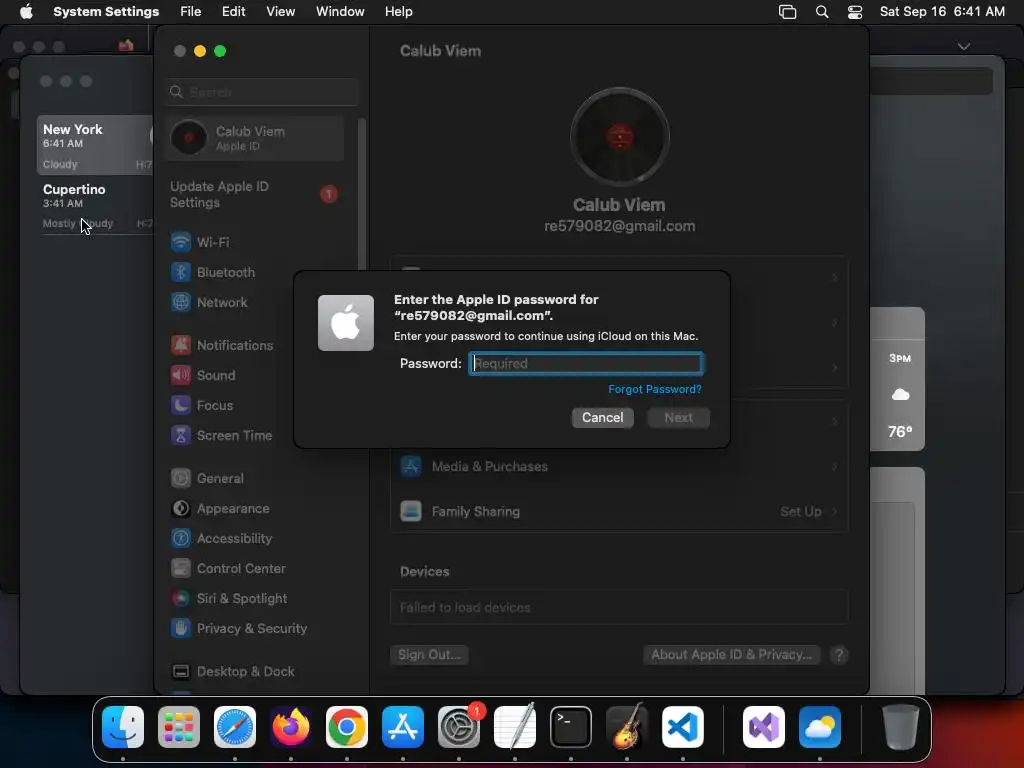Open Visual Studio Code from Dock
Image resolution: width=1024 pixels, height=768 pixels.
pyautogui.click(x=682, y=727)
